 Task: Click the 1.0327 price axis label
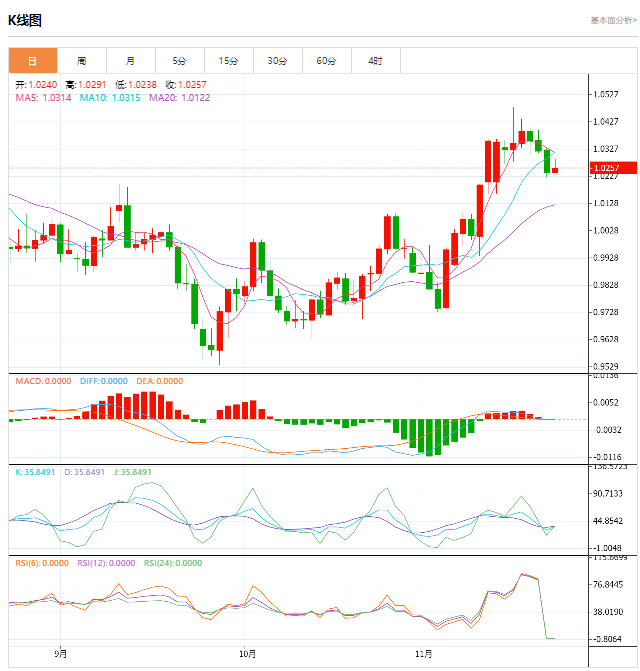605,148
